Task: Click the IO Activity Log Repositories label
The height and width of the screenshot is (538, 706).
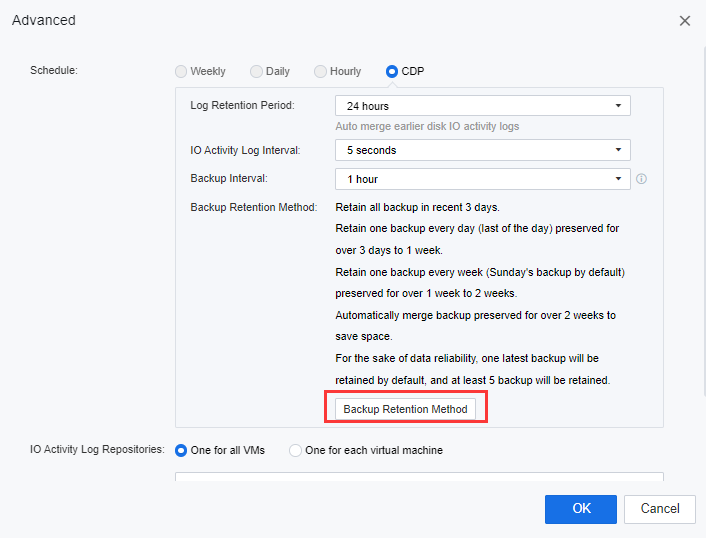Action: click(x=97, y=450)
